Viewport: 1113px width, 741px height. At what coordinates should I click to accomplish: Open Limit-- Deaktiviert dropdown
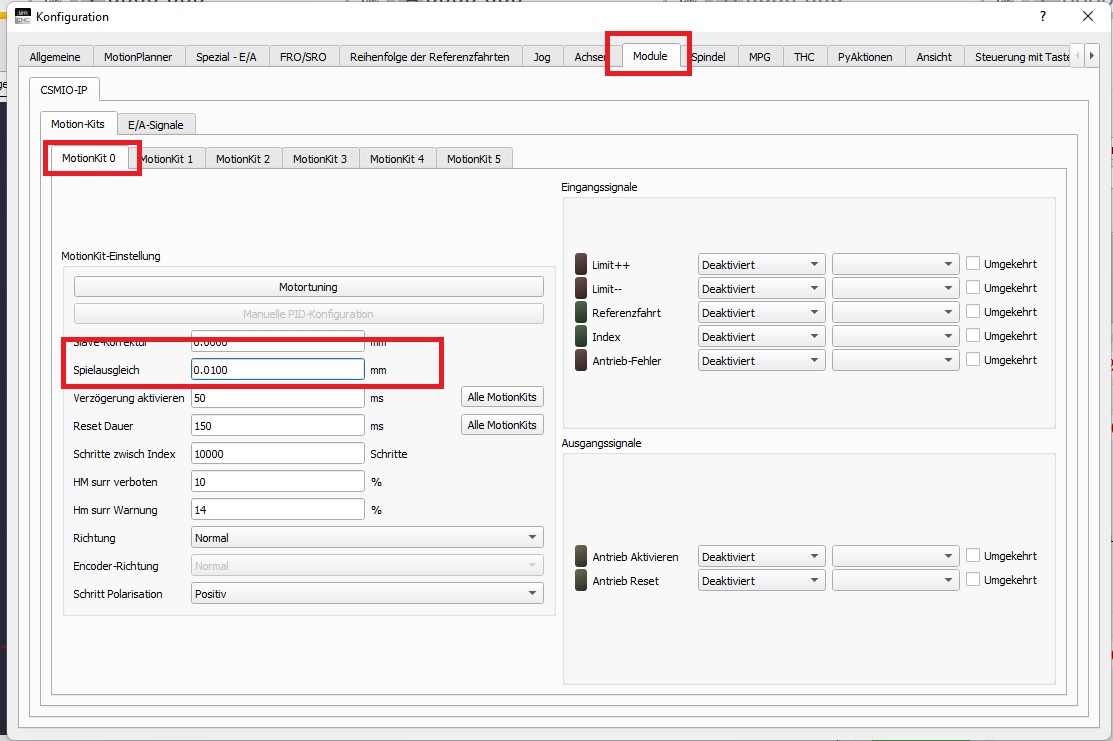(x=761, y=289)
